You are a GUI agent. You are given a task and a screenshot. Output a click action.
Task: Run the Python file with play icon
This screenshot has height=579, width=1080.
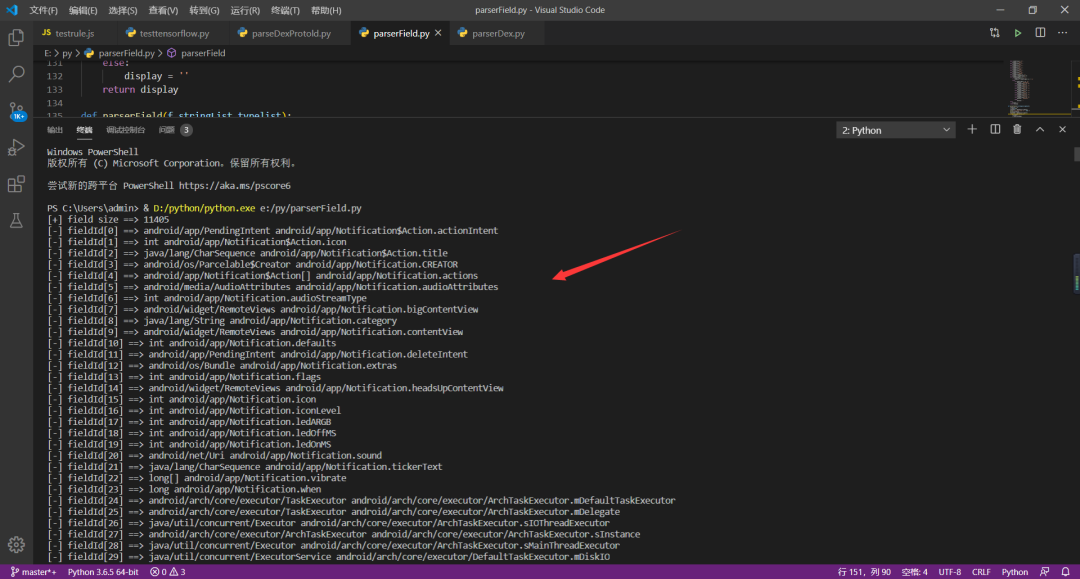[x=1017, y=33]
